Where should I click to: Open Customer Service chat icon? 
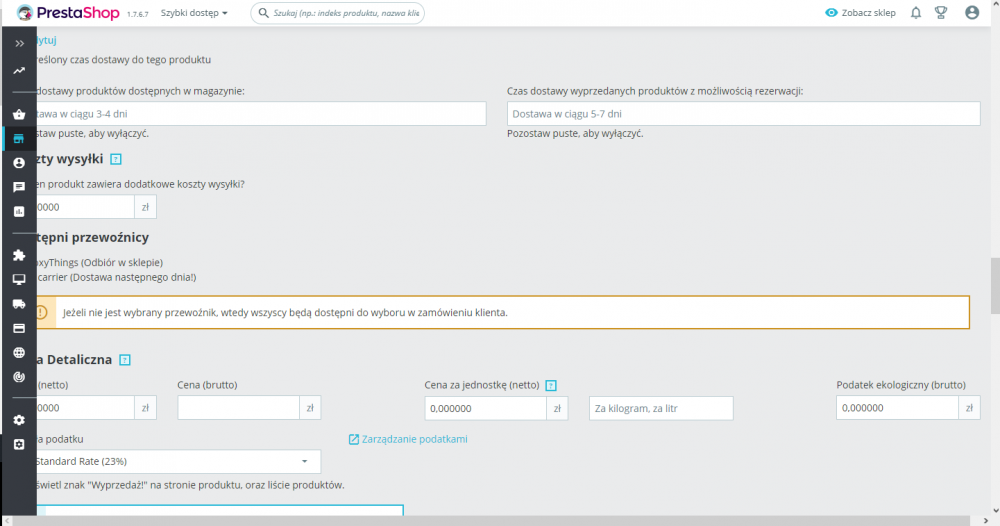coord(19,187)
